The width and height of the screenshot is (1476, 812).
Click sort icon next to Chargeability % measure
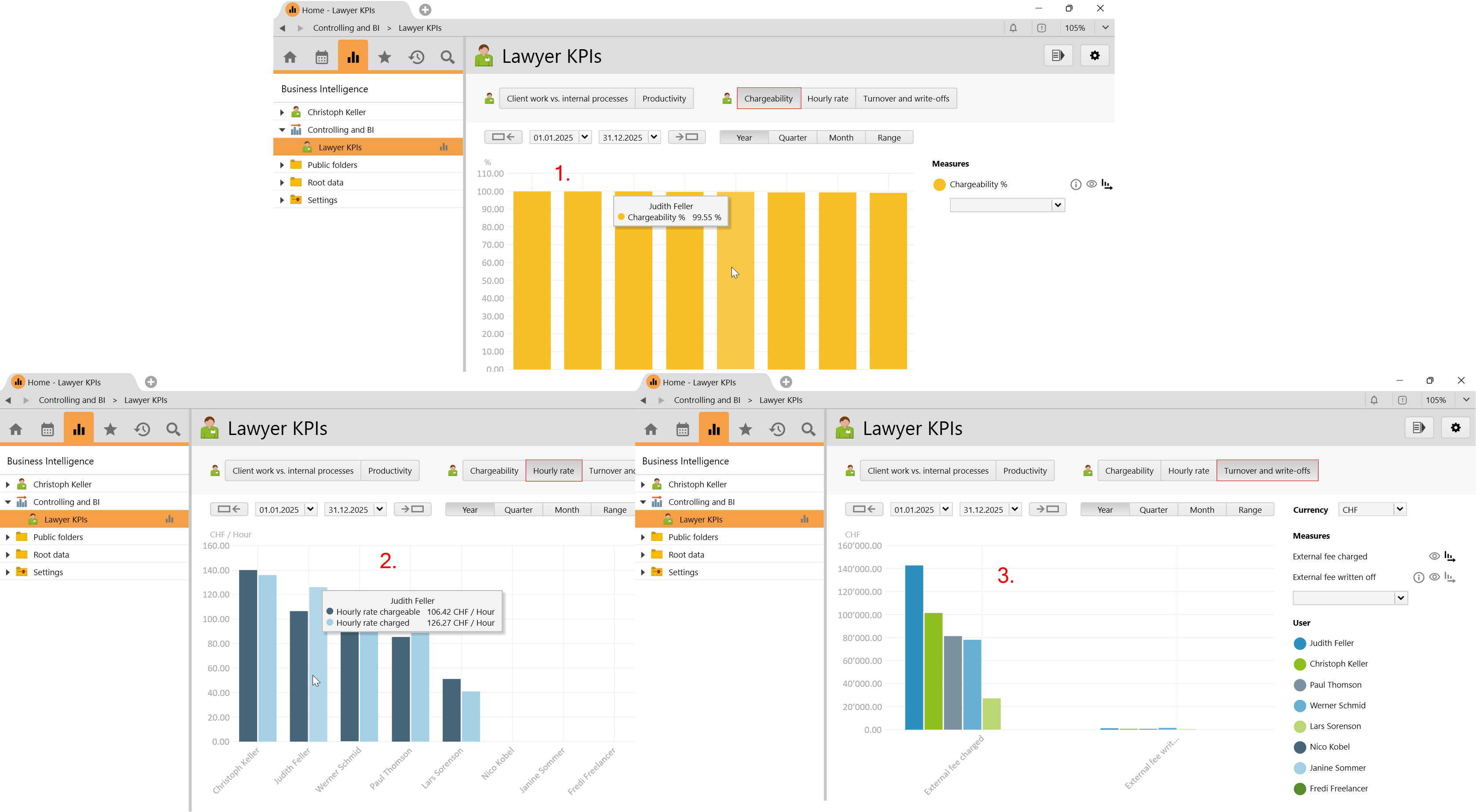tap(1106, 185)
